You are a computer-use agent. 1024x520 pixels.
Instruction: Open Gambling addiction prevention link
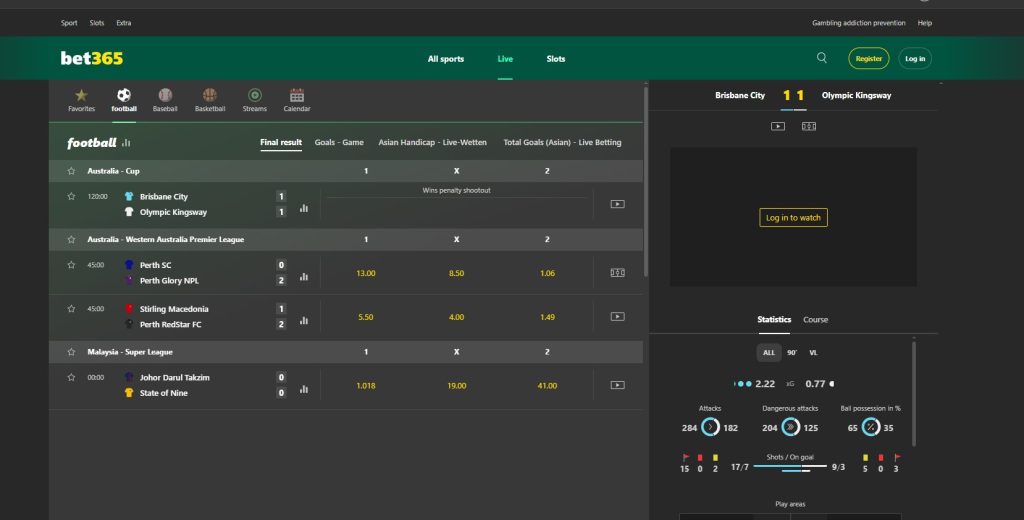coord(858,23)
